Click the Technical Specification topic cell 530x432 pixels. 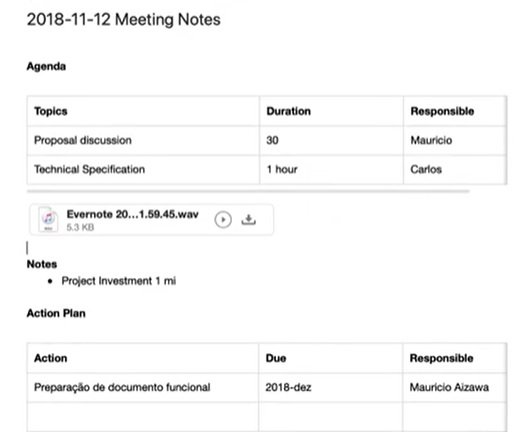(143, 170)
